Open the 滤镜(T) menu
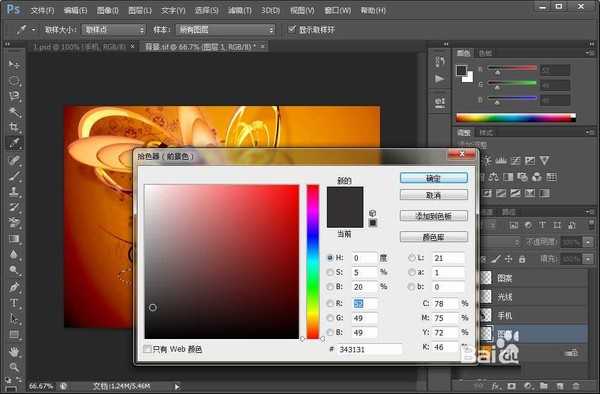The image size is (600, 394). coord(240,10)
